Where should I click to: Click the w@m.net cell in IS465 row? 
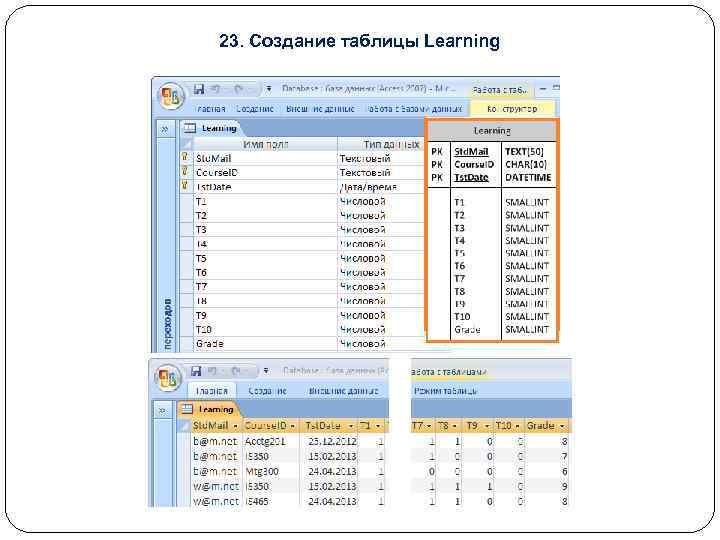click(216, 501)
